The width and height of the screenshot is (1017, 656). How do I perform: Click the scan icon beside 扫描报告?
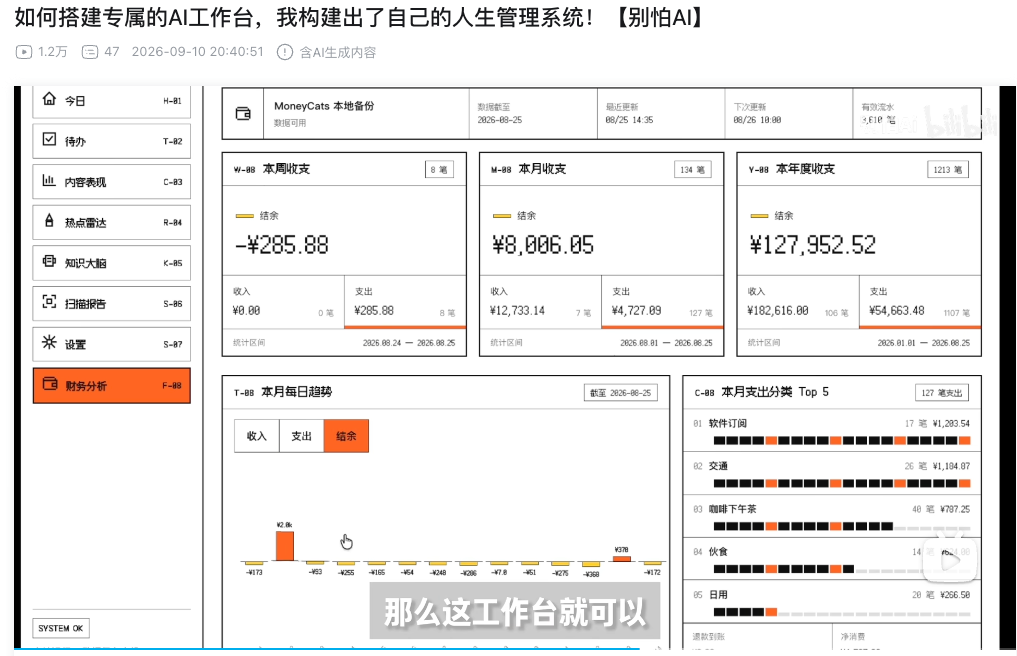(49, 302)
